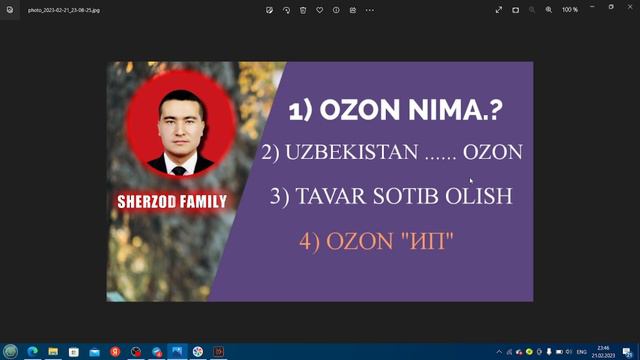This screenshot has width=640, height=360.
Task: Open the black-red round taskbar app
Action: [136, 351]
